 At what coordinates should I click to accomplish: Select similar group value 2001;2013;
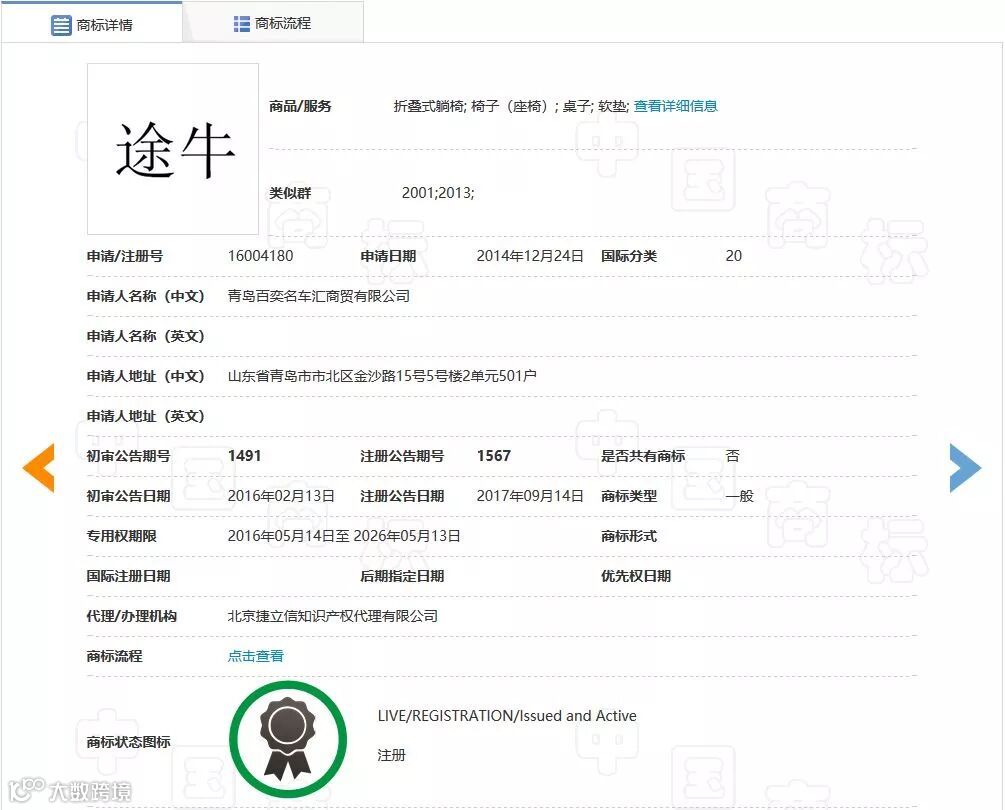click(438, 193)
